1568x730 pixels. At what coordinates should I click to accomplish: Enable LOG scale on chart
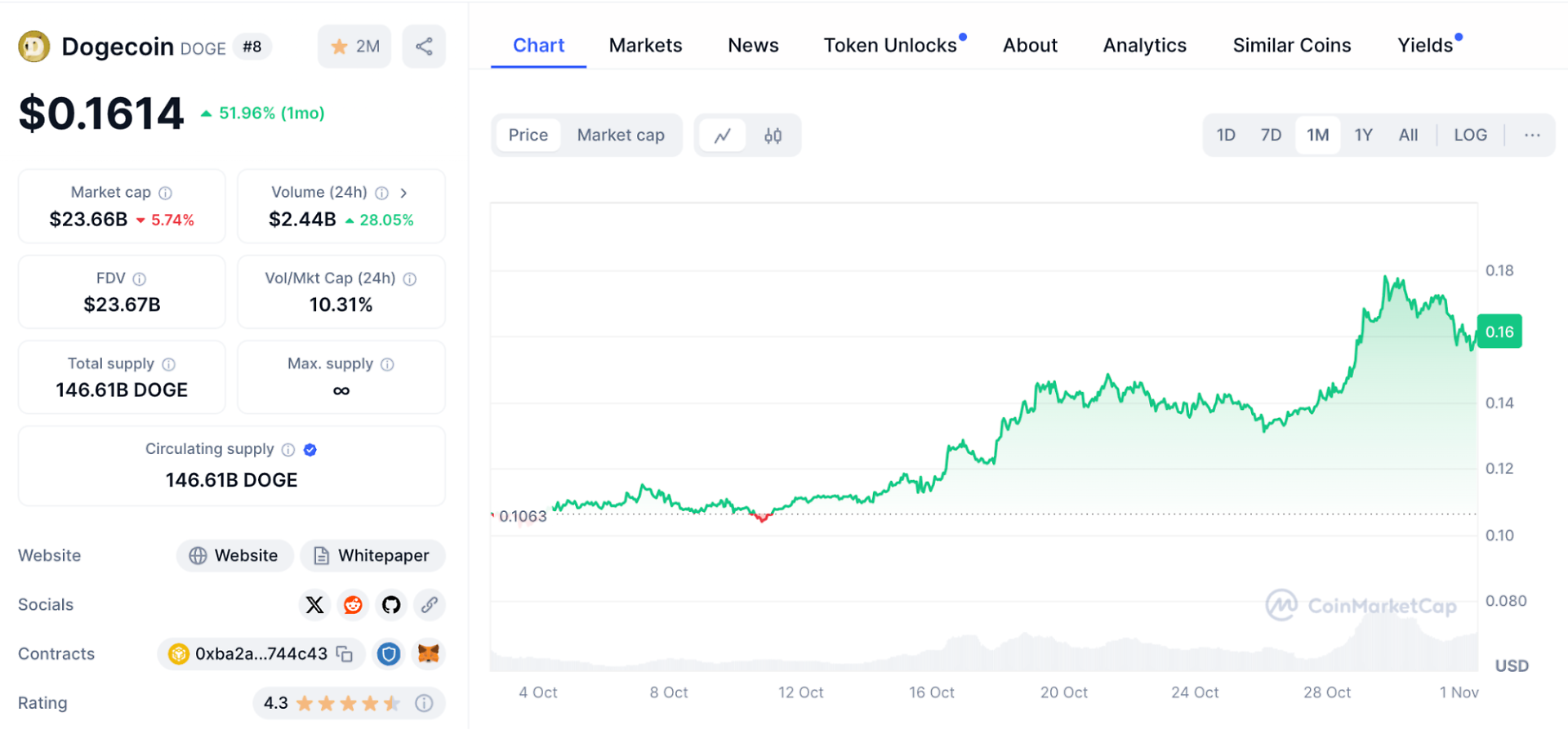point(1470,136)
